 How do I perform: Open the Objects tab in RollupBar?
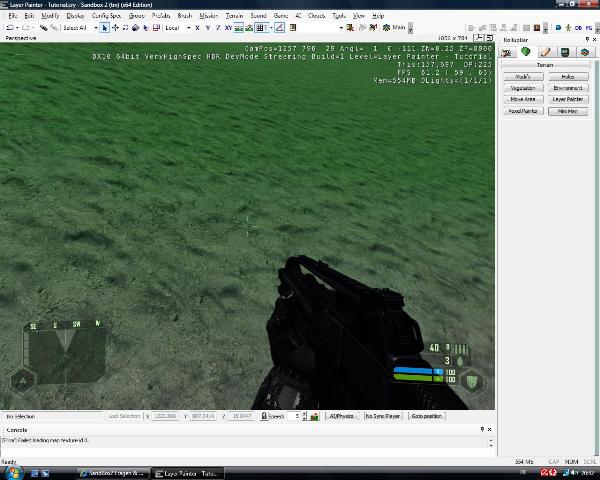pyautogui.click(x=509, y=52)
